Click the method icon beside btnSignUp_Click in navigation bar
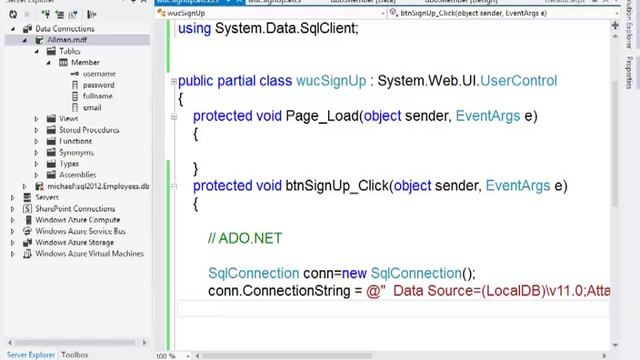The height and width of the screenshot is (360, 640). 393,13
